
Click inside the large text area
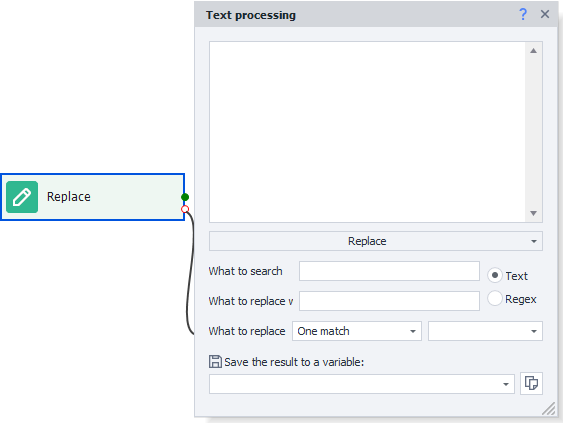click(367, 132)
